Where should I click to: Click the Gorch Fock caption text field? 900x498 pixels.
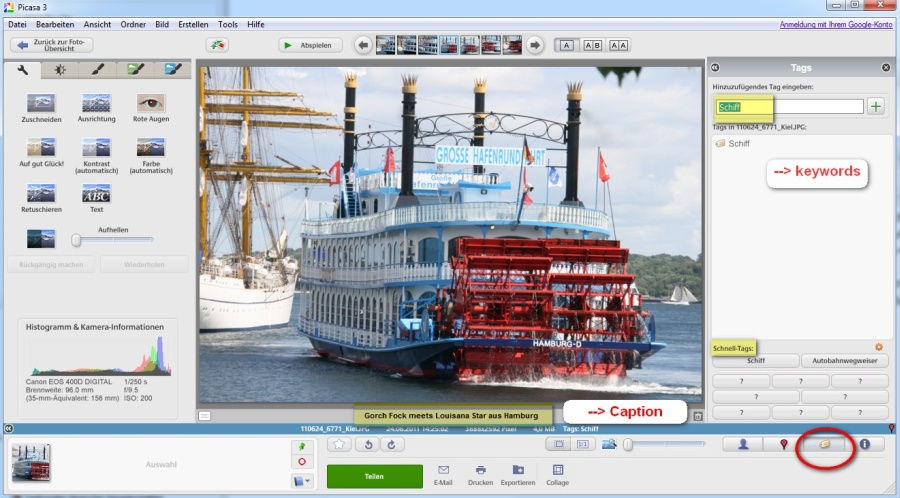[x=451, y=415]
